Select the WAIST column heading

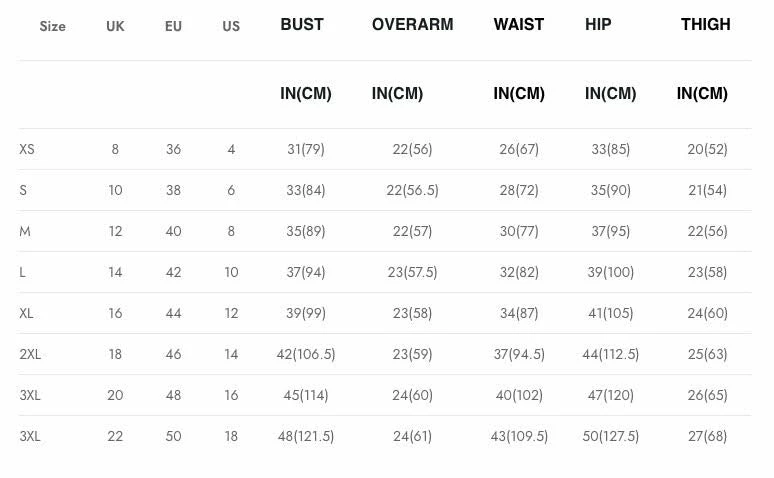[519, 25]
